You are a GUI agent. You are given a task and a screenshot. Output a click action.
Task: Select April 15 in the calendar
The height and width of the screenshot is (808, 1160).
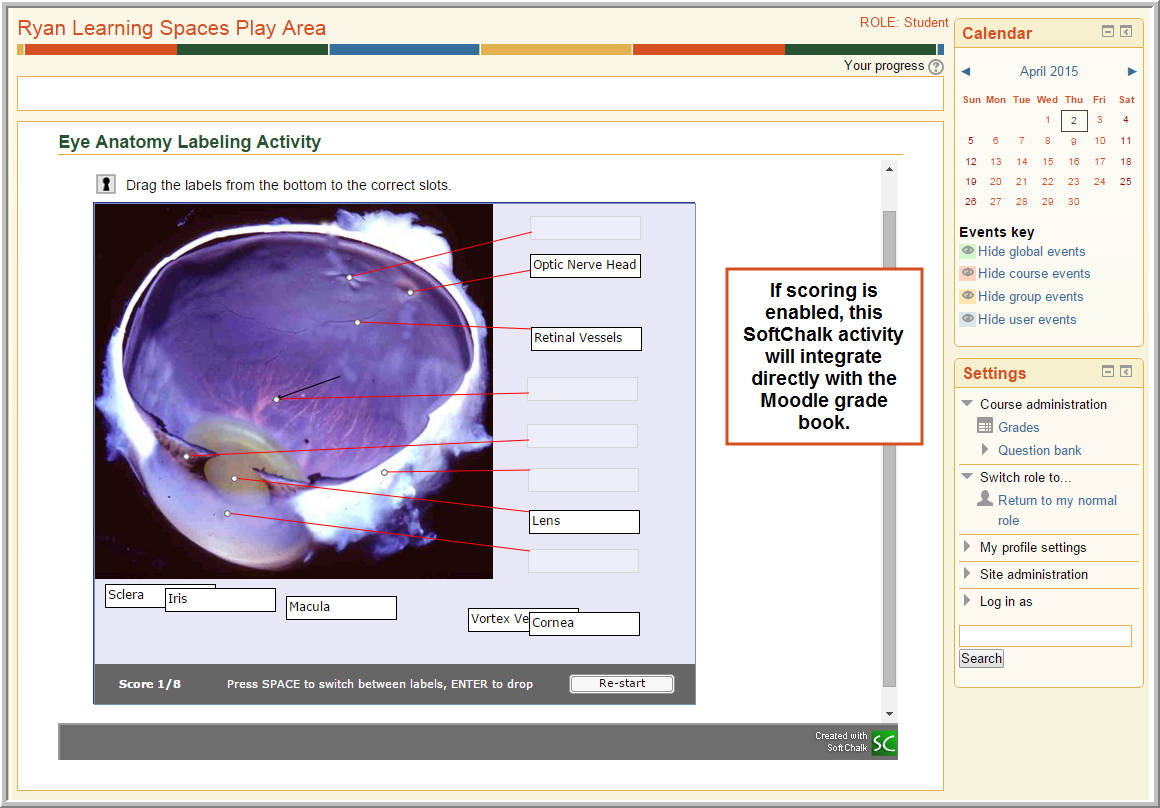point(1048,161)
